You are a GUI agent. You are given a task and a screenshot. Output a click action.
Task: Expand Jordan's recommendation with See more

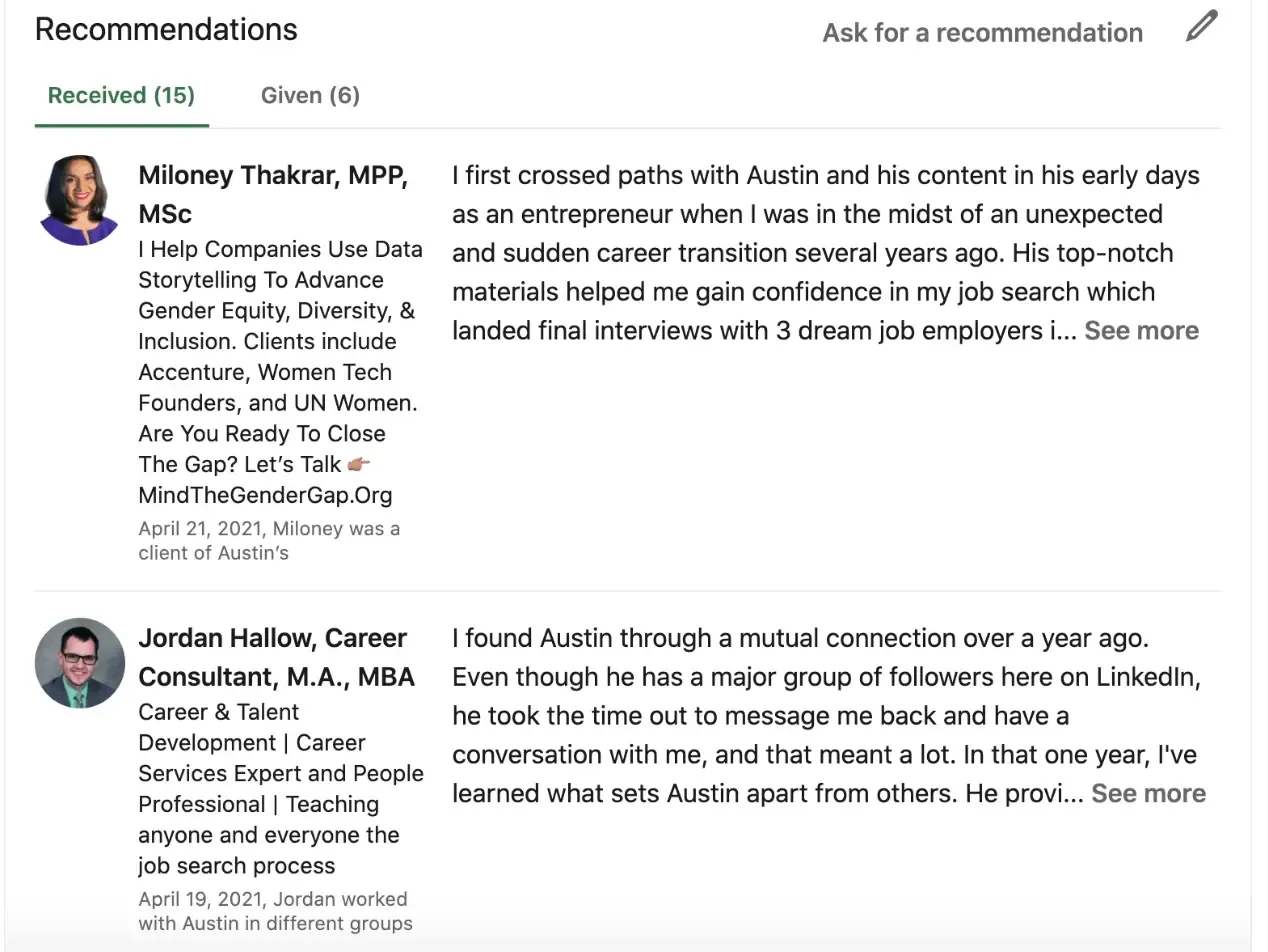point(1148,793)
